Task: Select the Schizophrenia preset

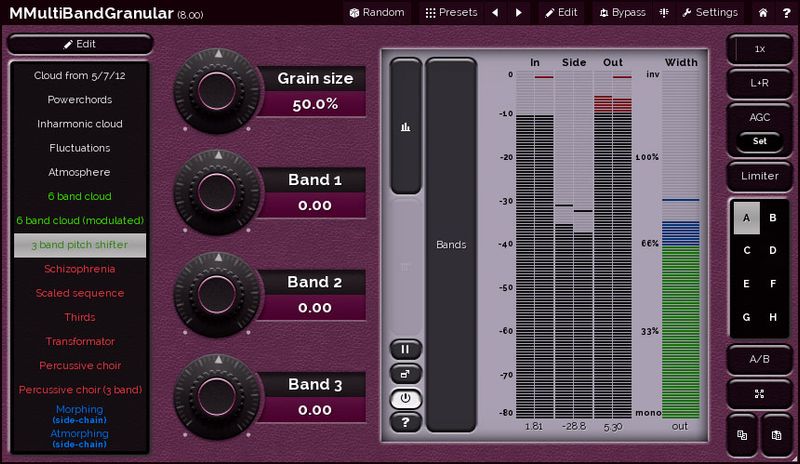Action: [80, 269]
